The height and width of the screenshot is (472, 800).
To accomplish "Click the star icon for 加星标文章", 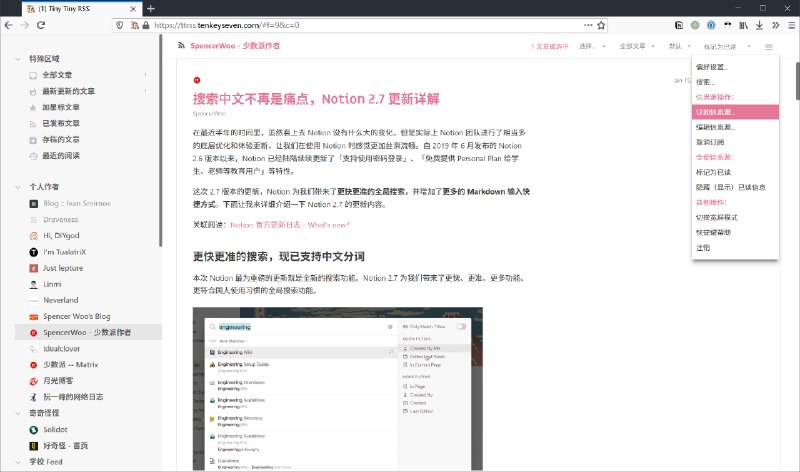I will coord(33,106).
